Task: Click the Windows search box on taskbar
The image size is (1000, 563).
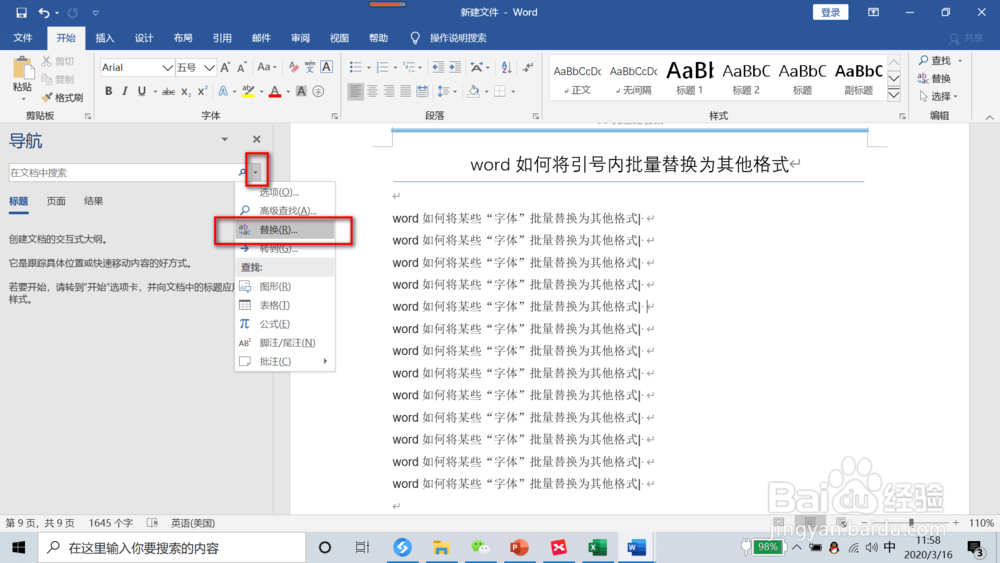Action: click(172, 548)
